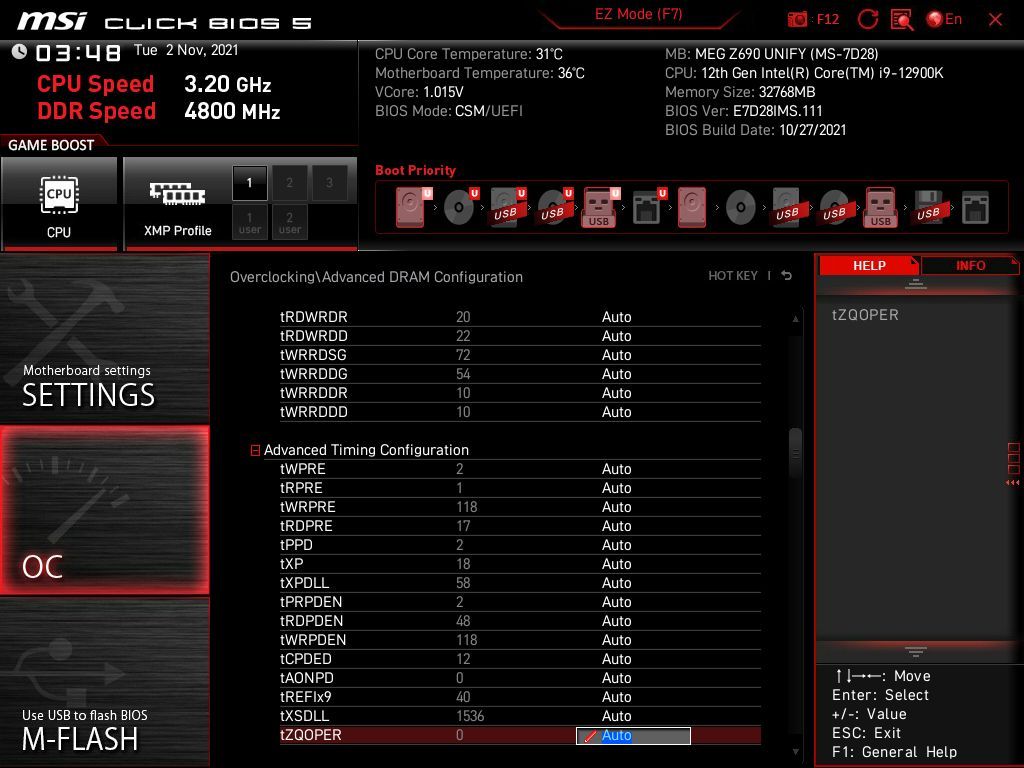Select UEFI network boot icon
The image size is (1024, 768).
pyautogui.click(x=648, y=207)
